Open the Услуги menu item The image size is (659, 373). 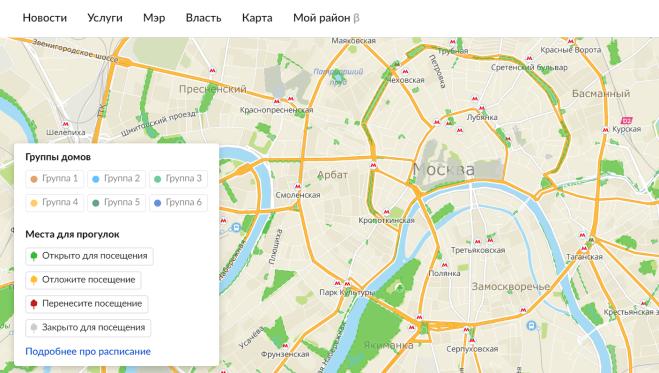[x=105, y=18]
